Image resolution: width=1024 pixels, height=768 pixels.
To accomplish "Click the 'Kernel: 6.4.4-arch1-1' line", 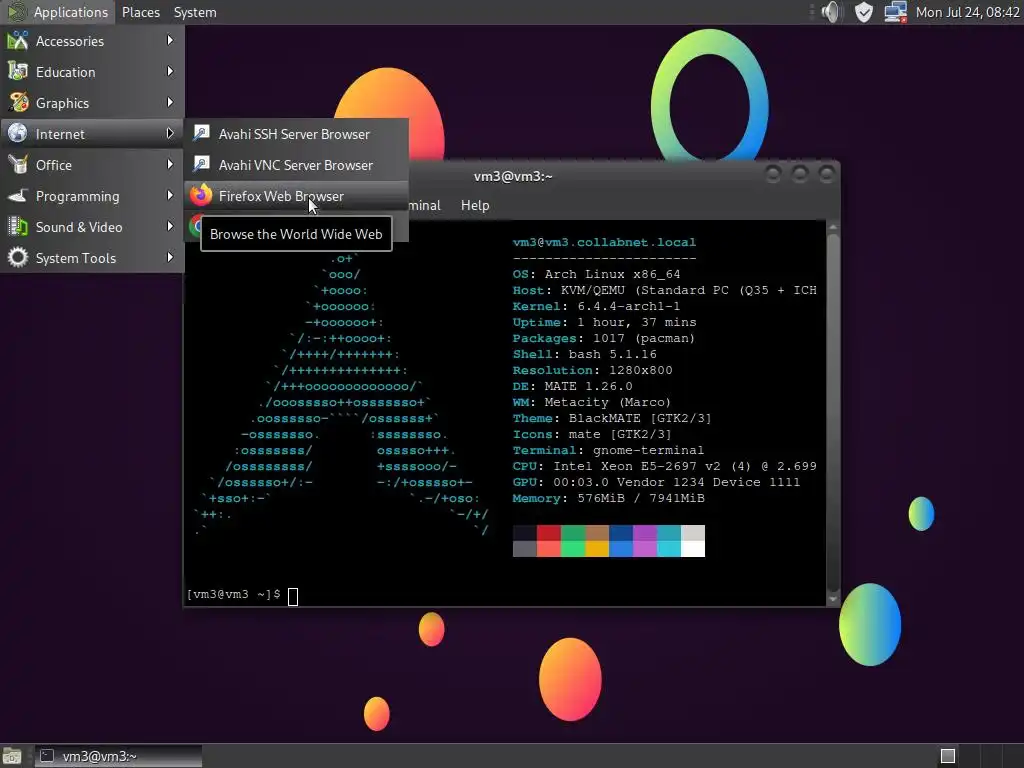I will 596,306.
